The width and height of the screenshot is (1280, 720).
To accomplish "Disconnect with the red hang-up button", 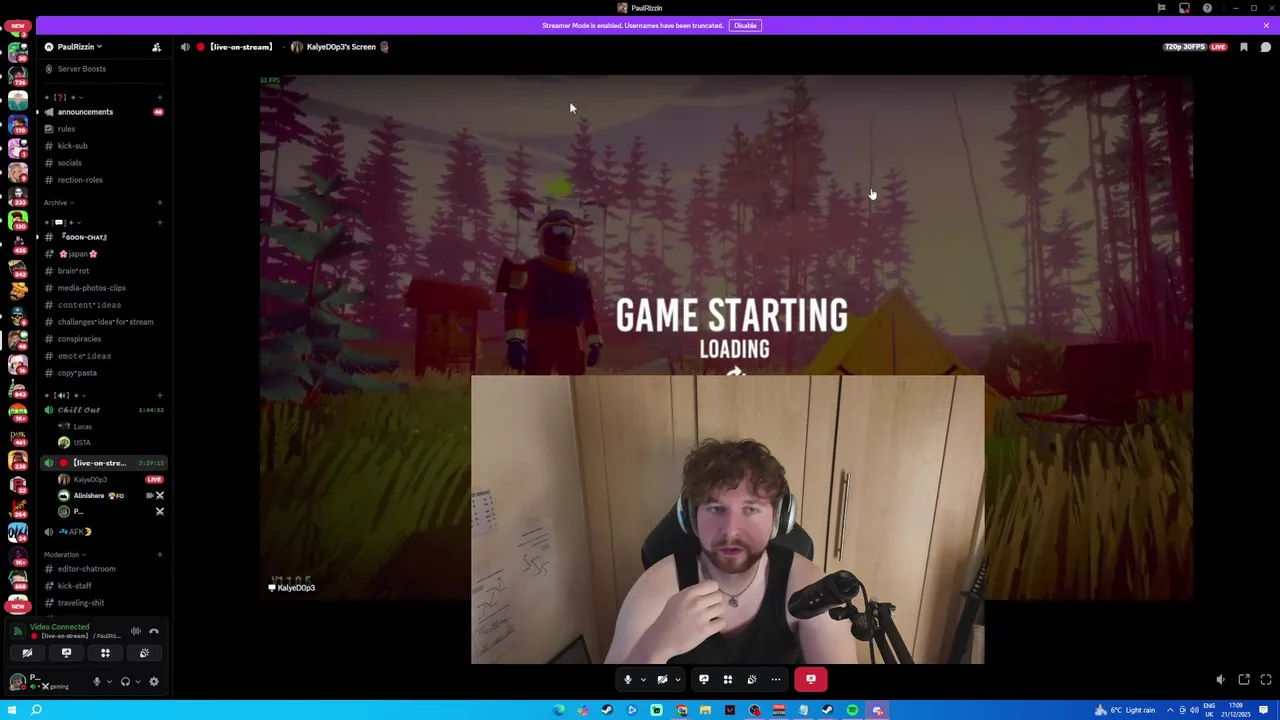I will [811, 680].
